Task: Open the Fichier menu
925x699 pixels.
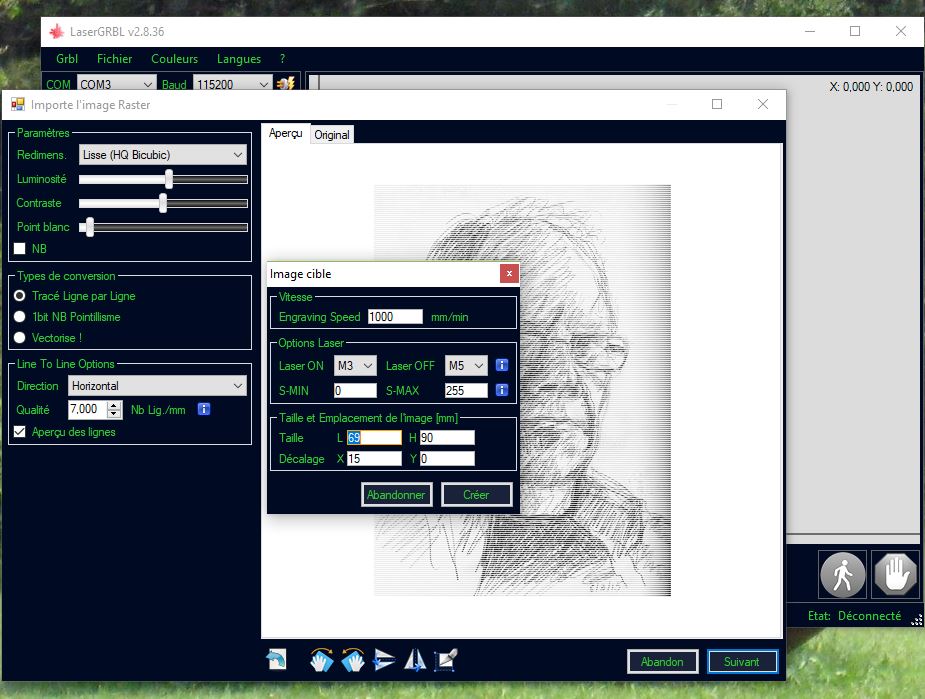Action: pyautogui.click(x=114, y=59)
